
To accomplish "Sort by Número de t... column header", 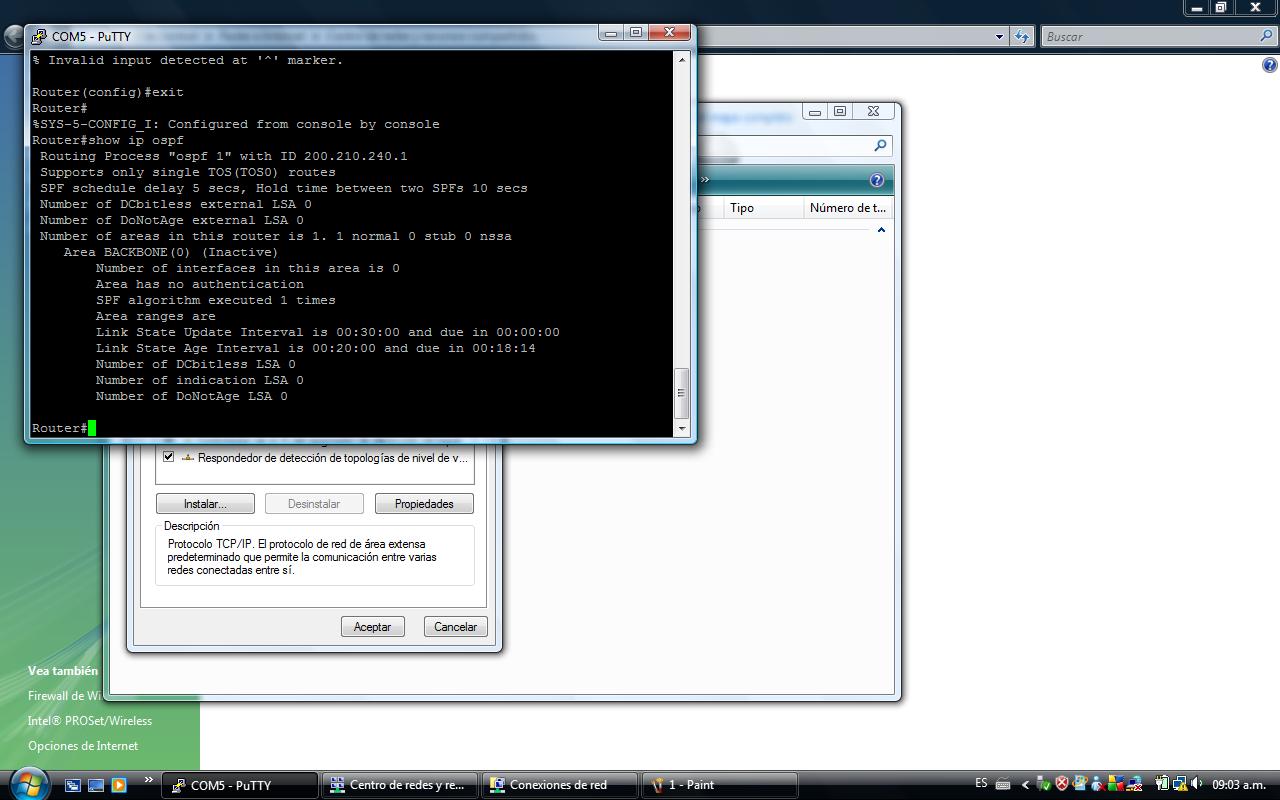I will click(848, 208).
